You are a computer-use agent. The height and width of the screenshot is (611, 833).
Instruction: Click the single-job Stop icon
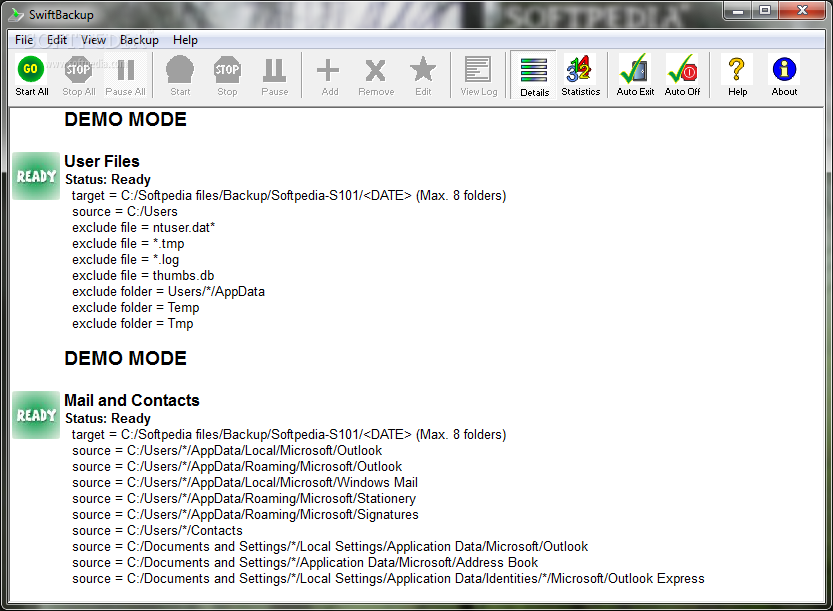(227, 69)
